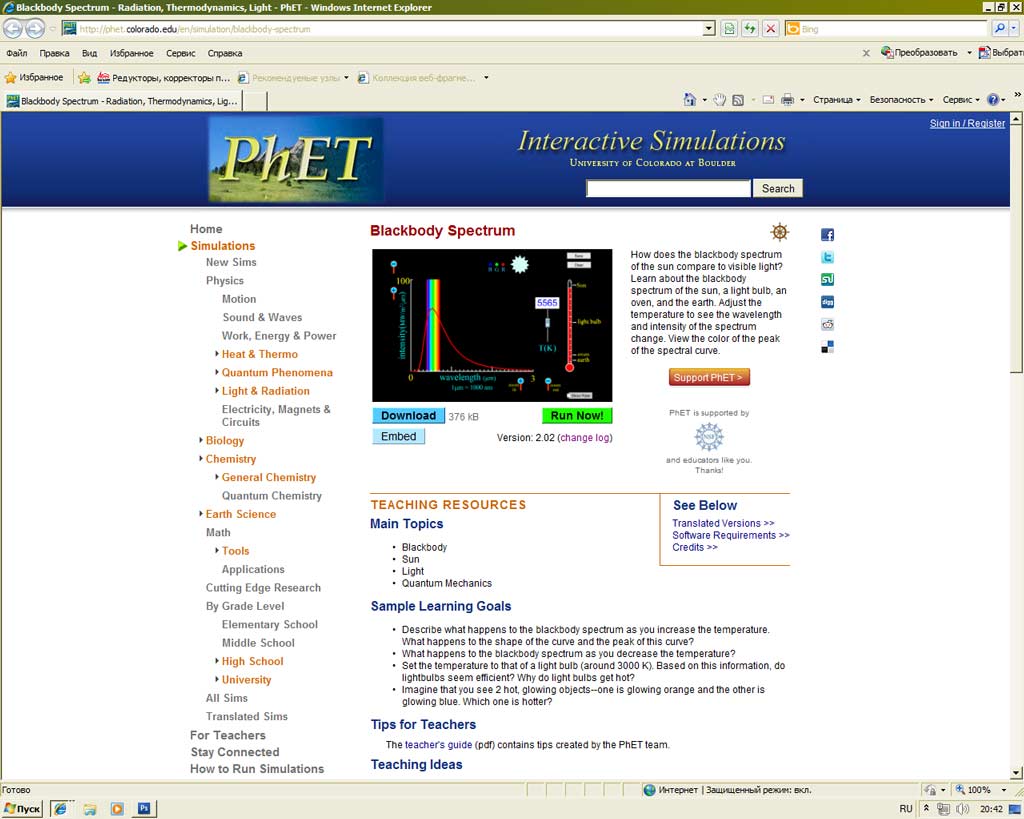Click the Help question mark icon

(993, 99)
